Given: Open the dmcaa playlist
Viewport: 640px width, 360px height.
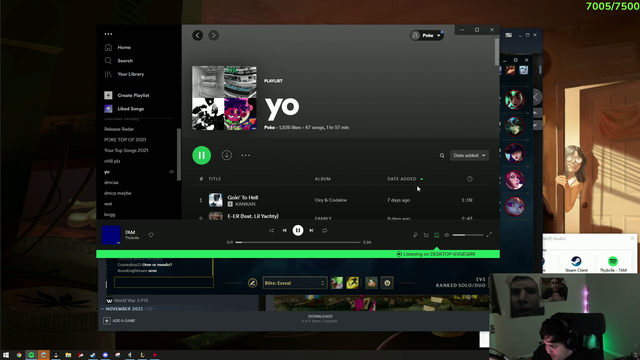Looking at the screenshot, I should pos(111,182).
